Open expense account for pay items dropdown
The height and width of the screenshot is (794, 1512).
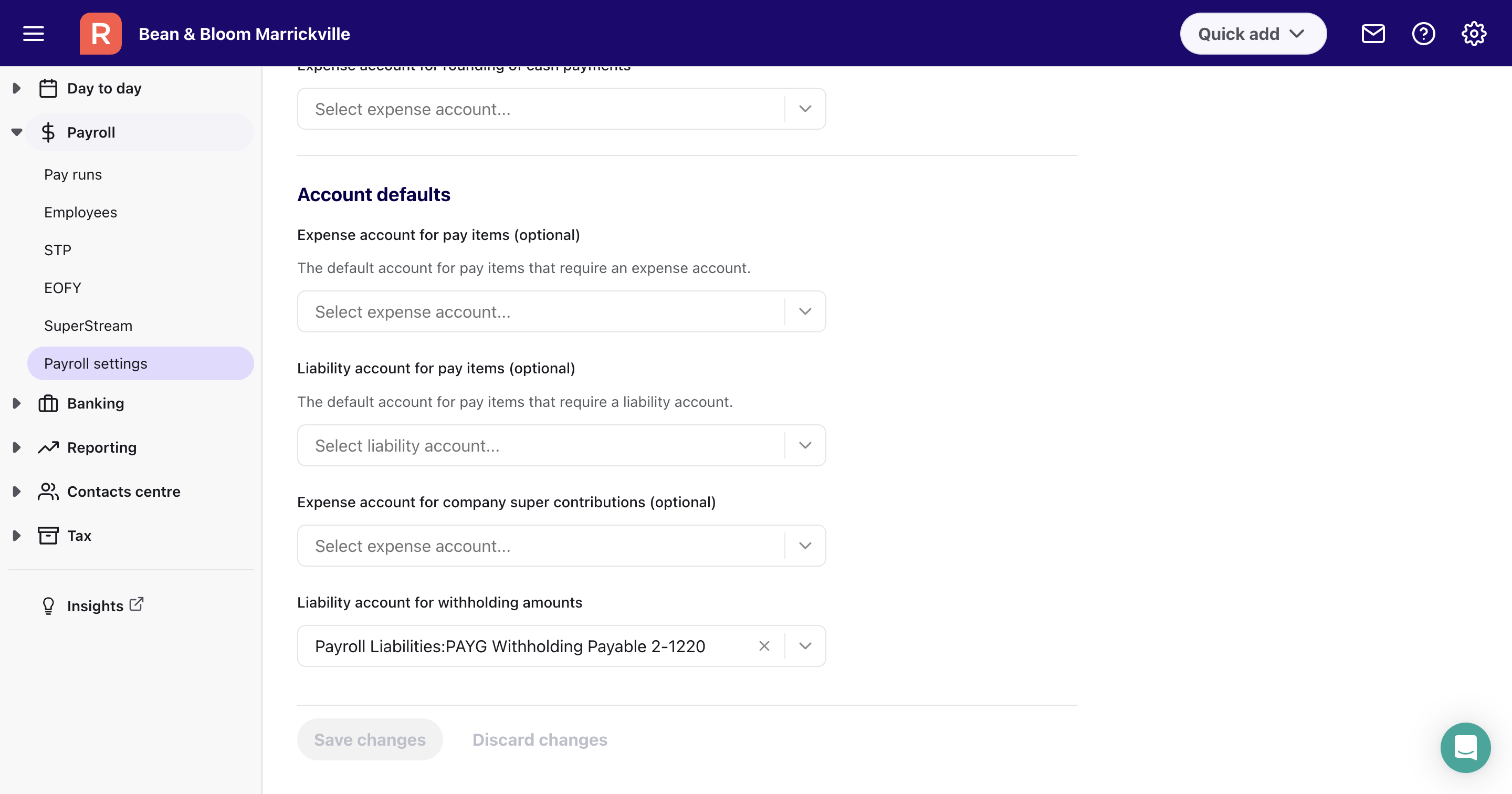tap(805, 310)
